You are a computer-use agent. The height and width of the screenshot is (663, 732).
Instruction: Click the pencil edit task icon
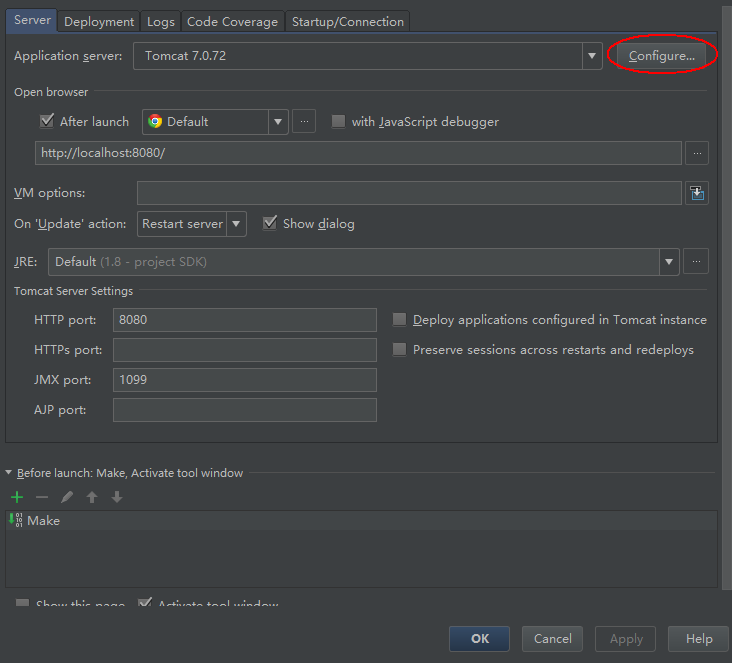(x=67, y=497)
